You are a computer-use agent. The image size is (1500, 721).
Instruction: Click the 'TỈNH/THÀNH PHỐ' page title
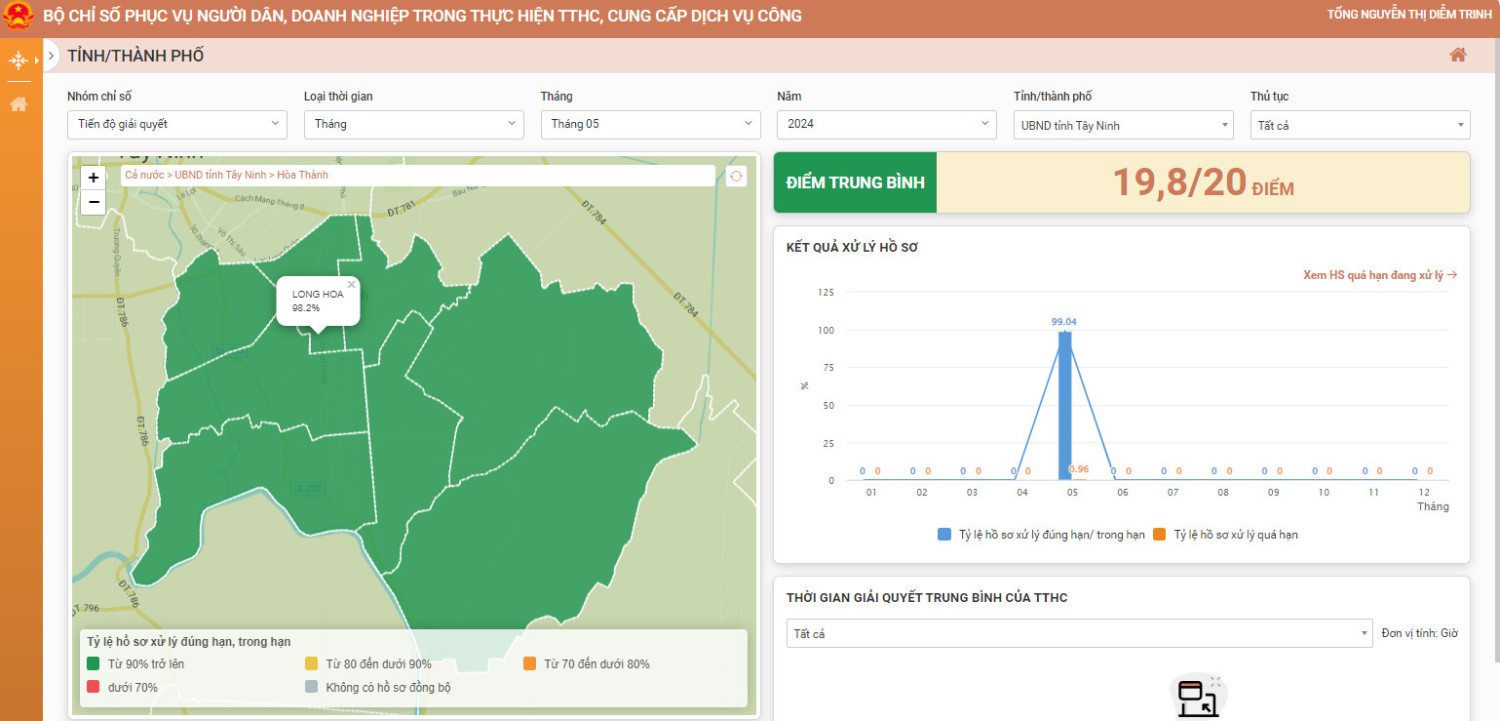tap(136, 56)
